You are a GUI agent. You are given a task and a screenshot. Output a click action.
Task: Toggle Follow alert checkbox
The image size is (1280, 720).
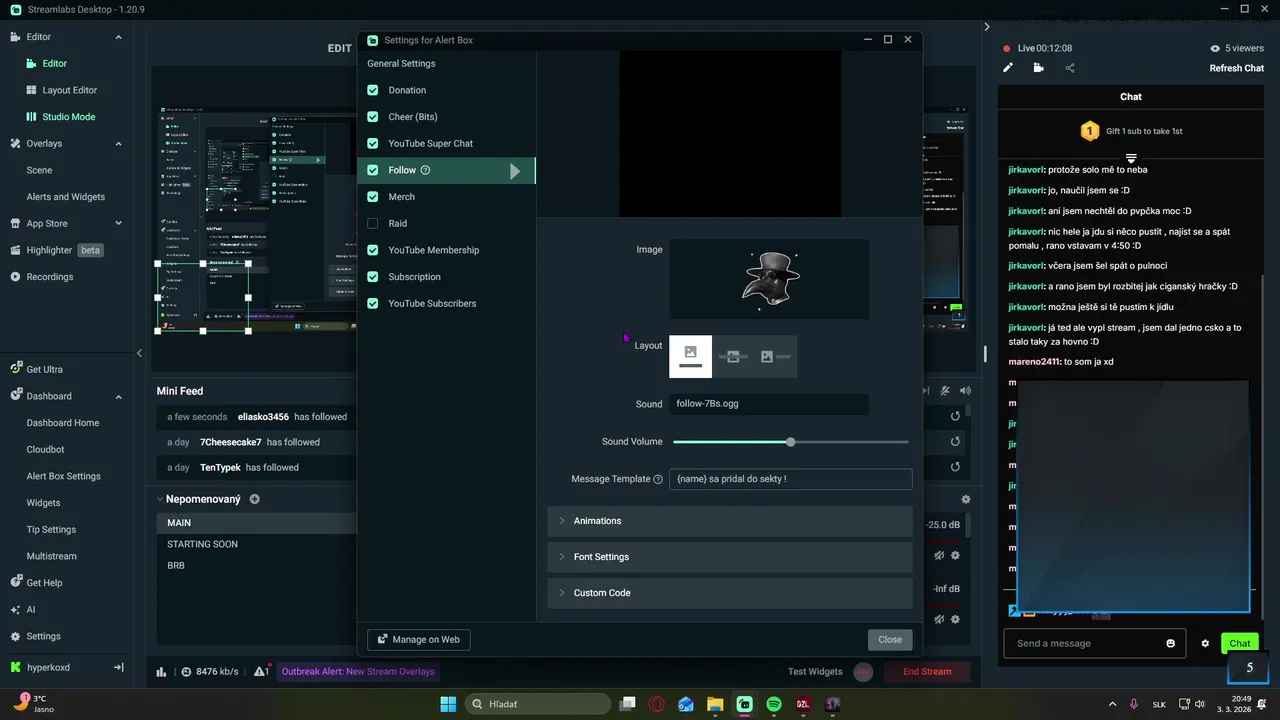[x=373, y=170]
